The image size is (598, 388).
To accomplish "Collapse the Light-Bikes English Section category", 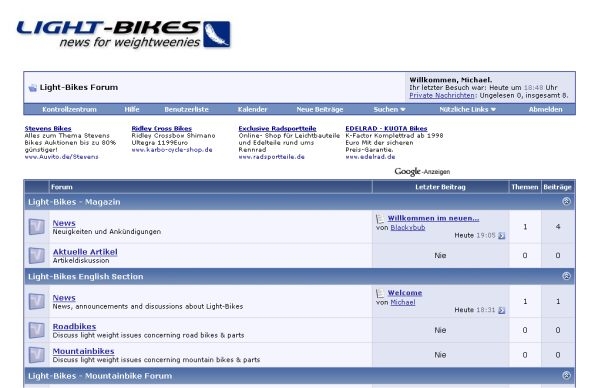I will point(566,276).
